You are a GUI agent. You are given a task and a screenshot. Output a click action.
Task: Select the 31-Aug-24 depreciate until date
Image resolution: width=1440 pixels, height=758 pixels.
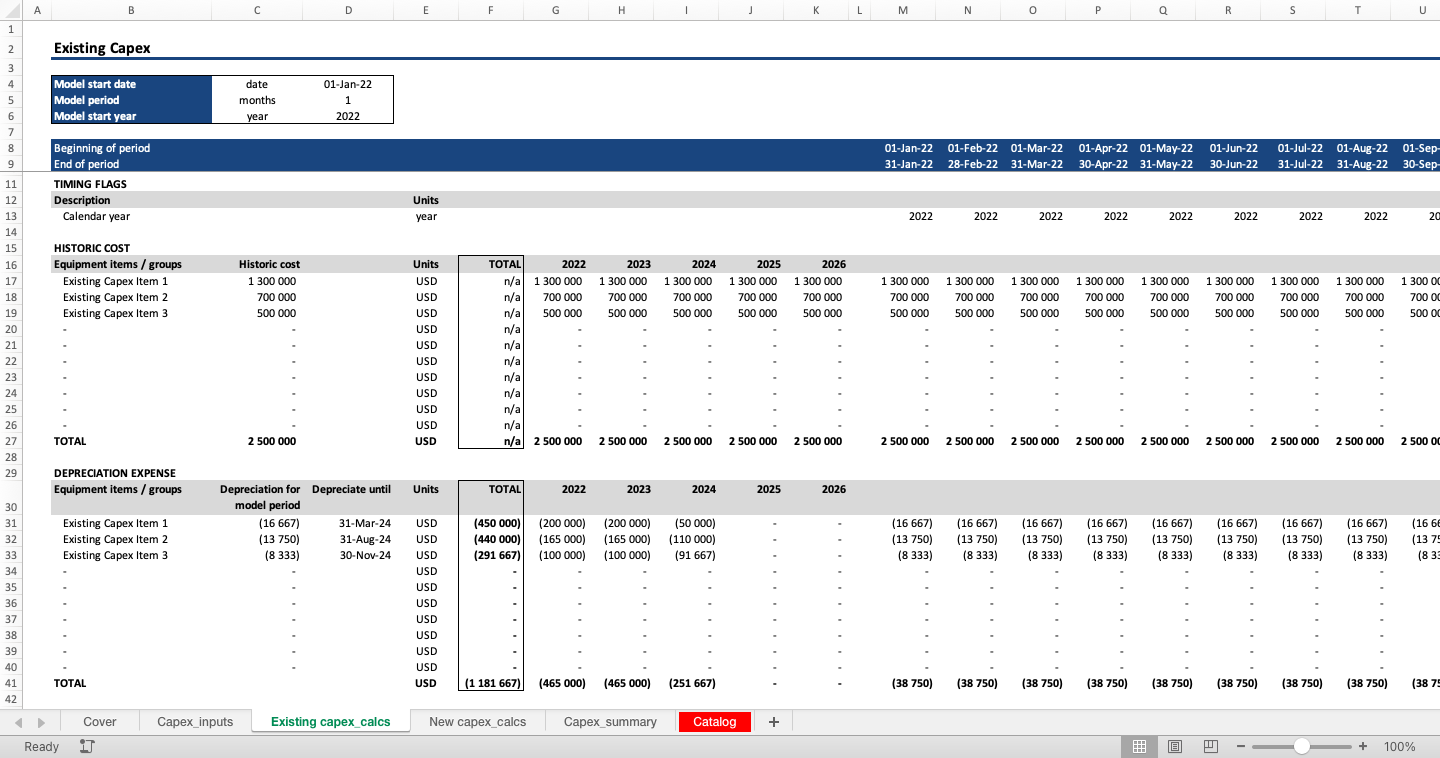pos(348,539)
